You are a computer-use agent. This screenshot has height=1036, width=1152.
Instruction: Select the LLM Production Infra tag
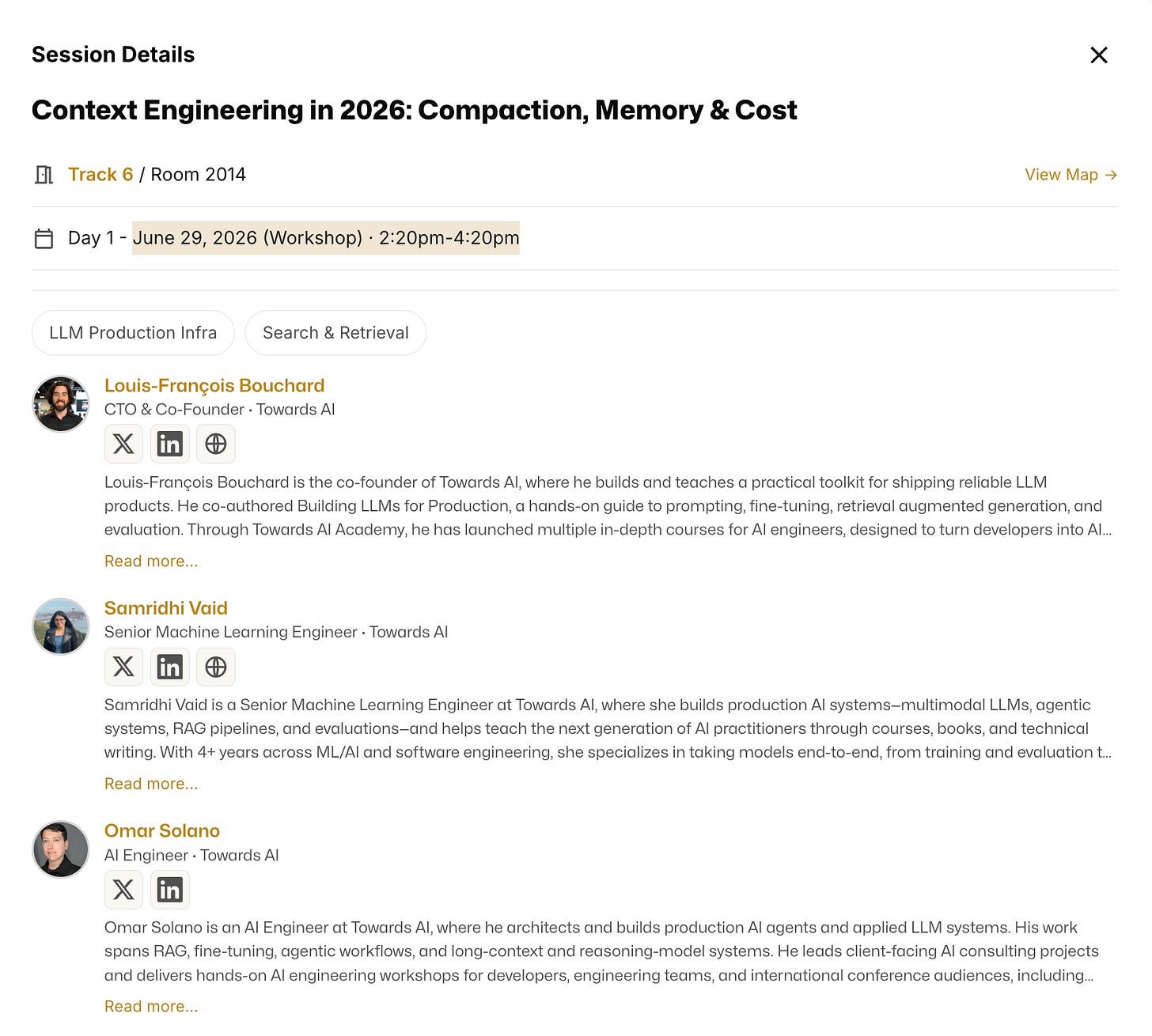[133, 333]
